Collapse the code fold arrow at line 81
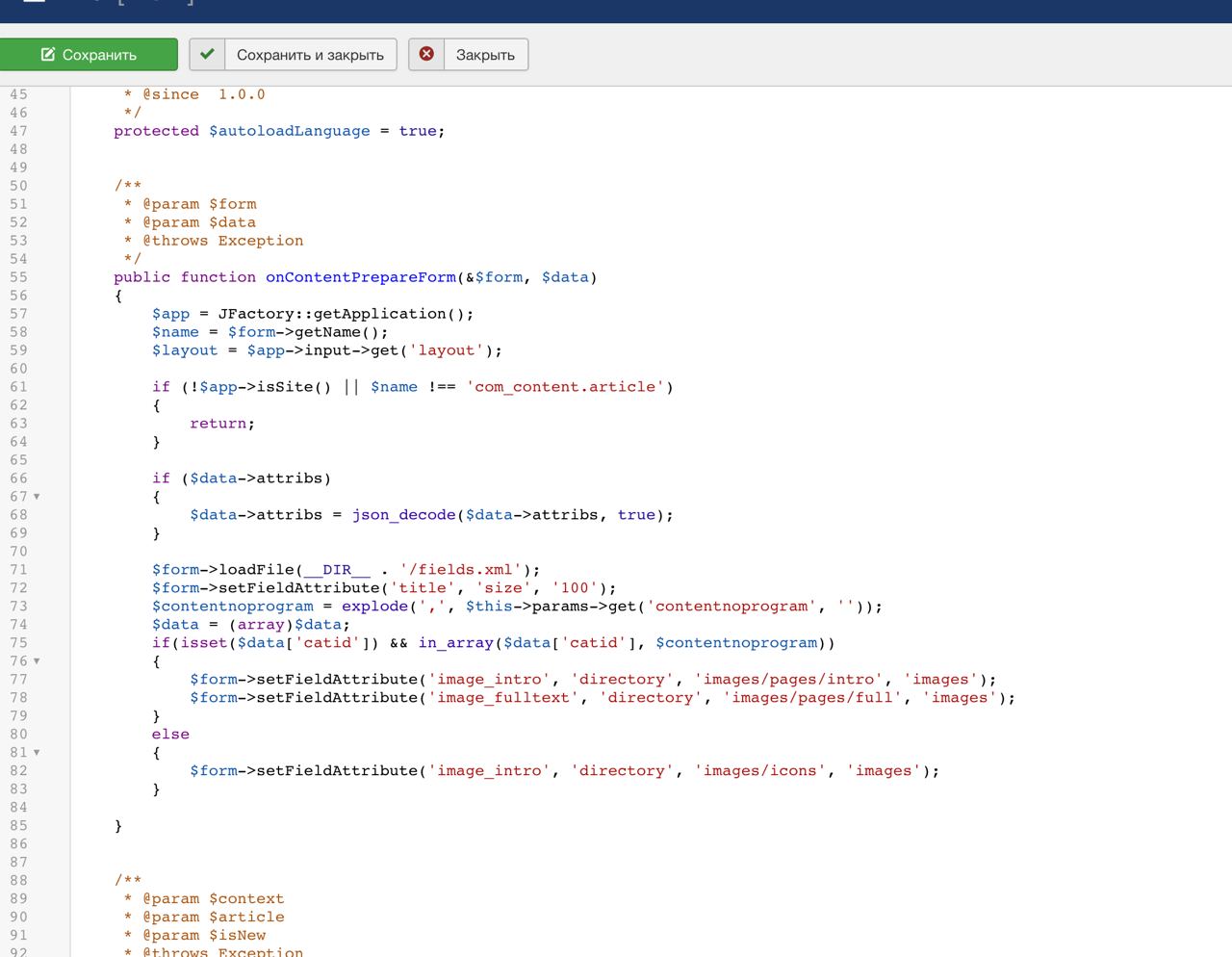Screen dimensions: 1232x957 click(x=37, y=753)
